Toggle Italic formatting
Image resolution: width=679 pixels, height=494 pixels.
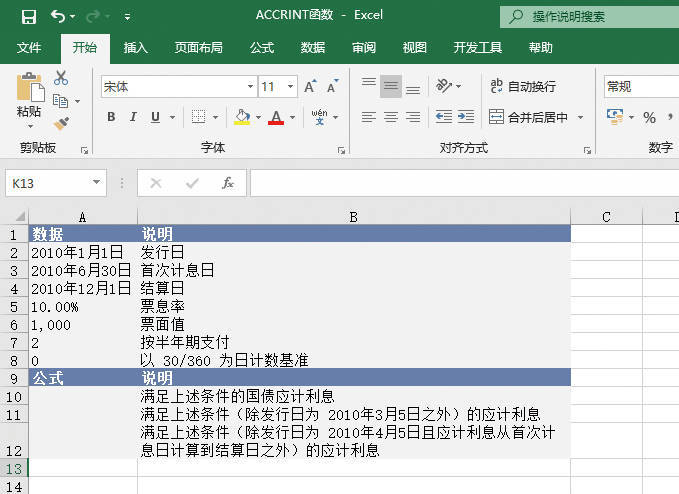133,117
